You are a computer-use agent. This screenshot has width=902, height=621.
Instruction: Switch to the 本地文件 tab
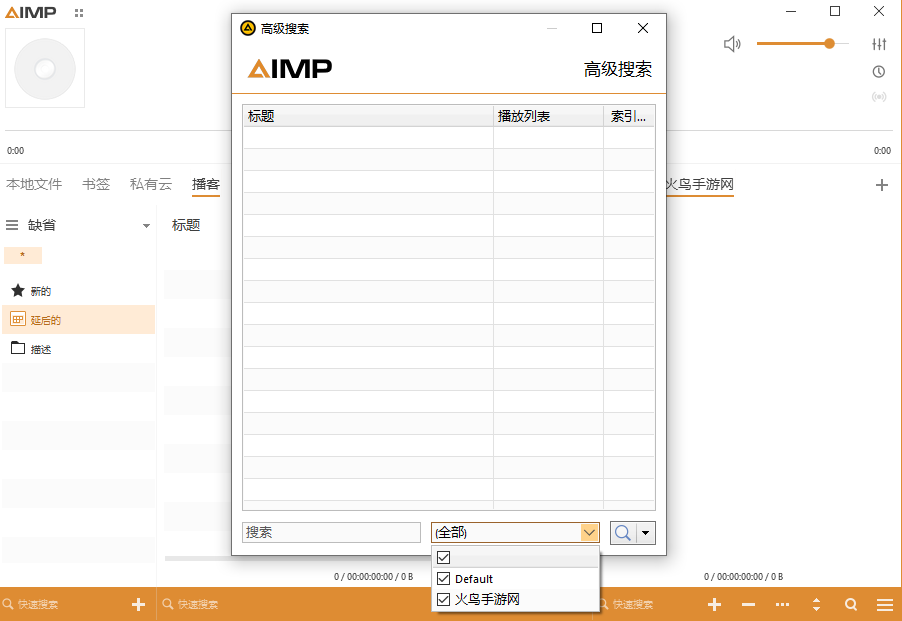click(34, 184)
